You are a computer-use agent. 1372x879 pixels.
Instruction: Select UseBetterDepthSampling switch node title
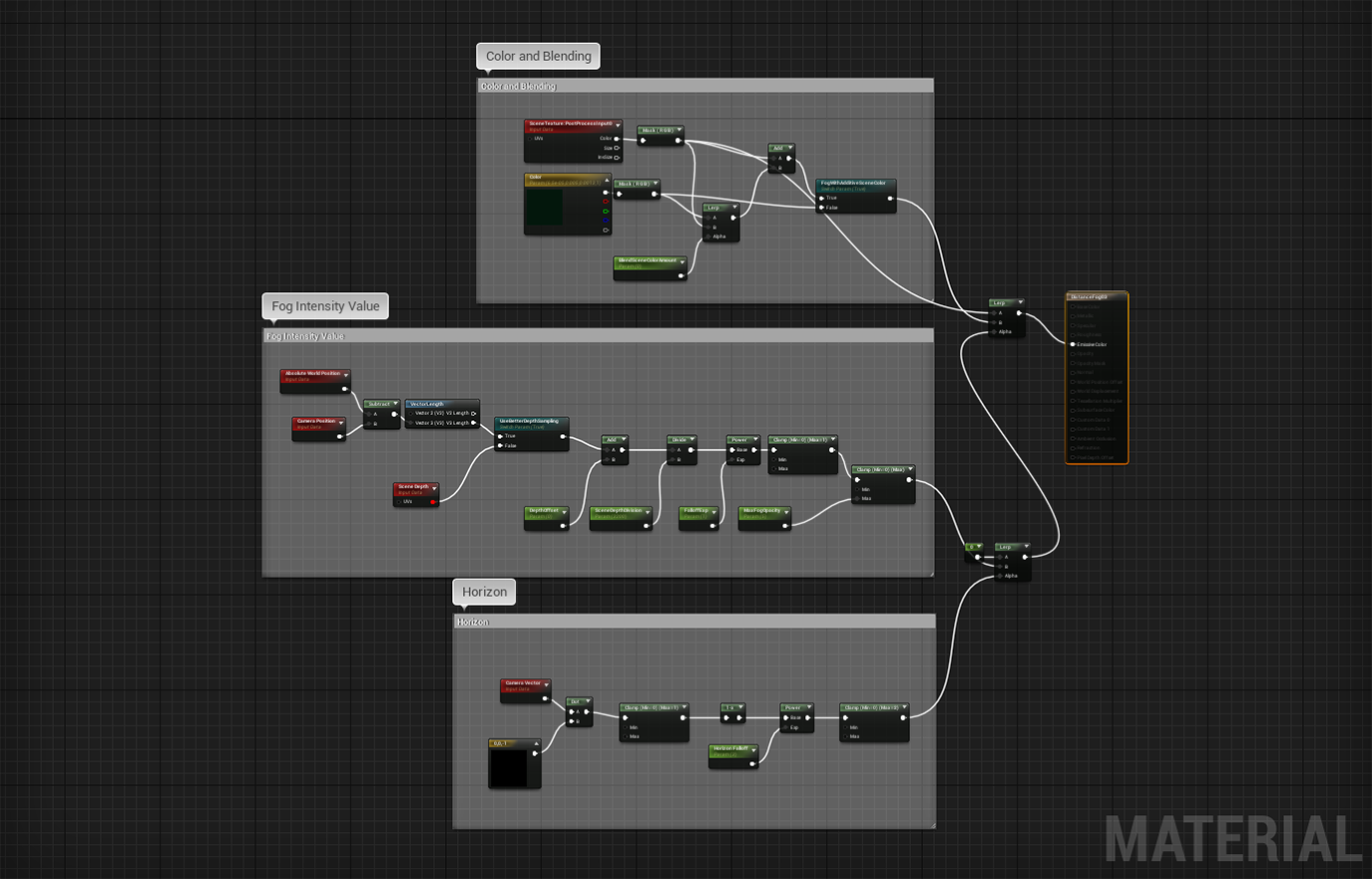pos(529,421)
